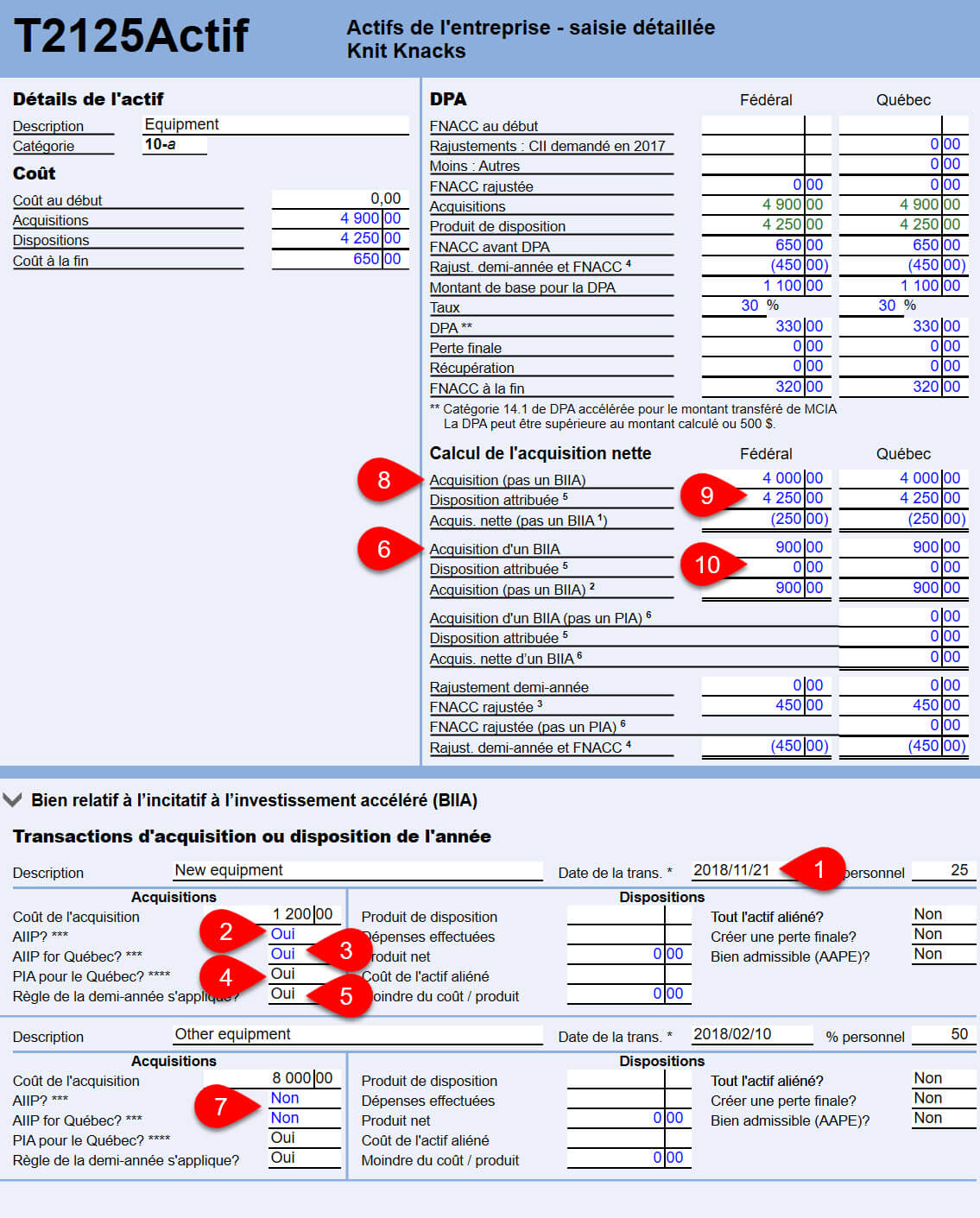This screenshot has width=980, height=1218.
Task: Toggle AIIP? value for Other equipment
Action: click(304, 1098)
